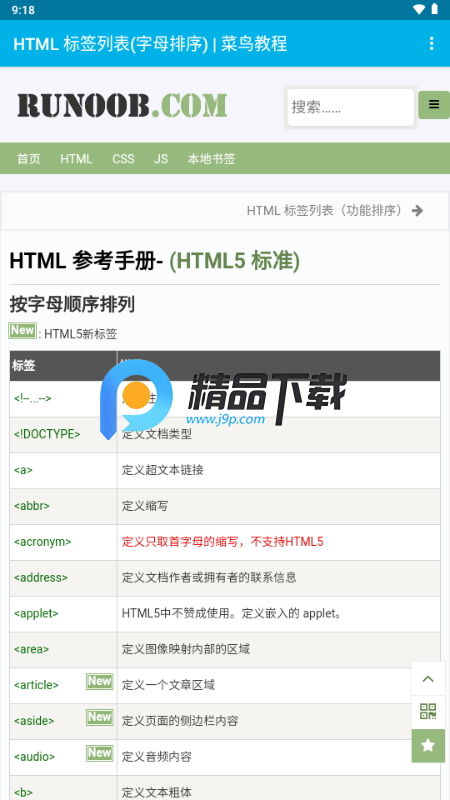The width and height of the screenshot is (450, 800).
Task: Open the CSS nav tab
Action: click(x=123, y=159)
